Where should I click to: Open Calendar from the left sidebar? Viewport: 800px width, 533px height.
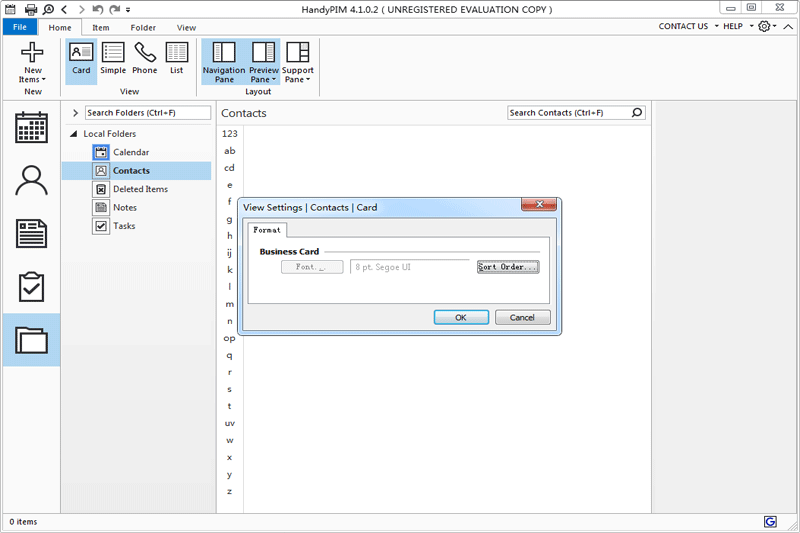click(31, 128)
